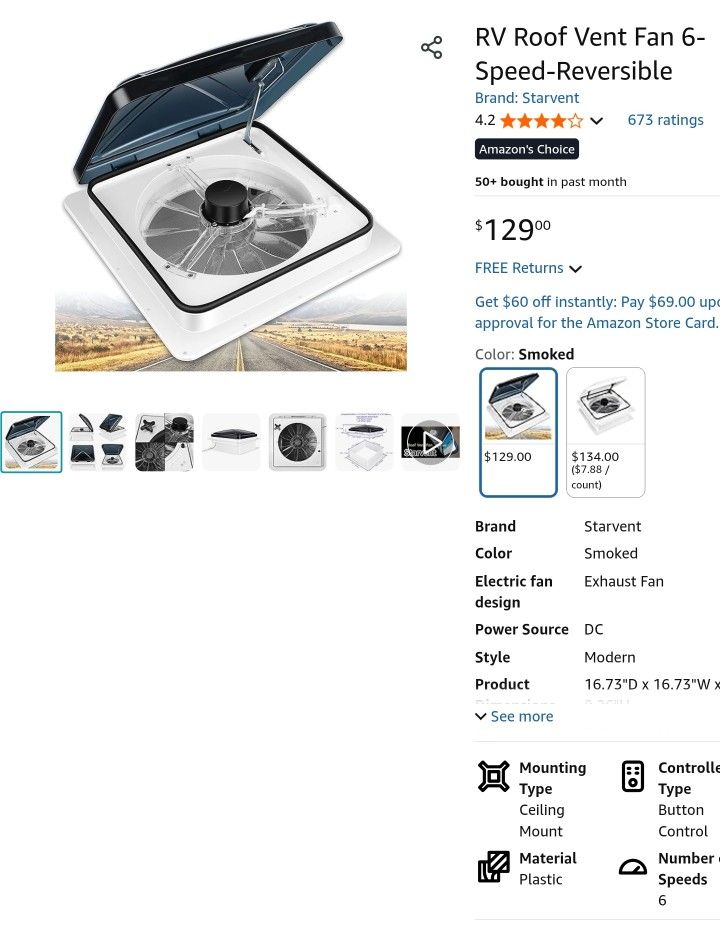Image resolution: width=720 pixels, height=939 pixels.
Task: Expand See more product details
Action: 514,716
